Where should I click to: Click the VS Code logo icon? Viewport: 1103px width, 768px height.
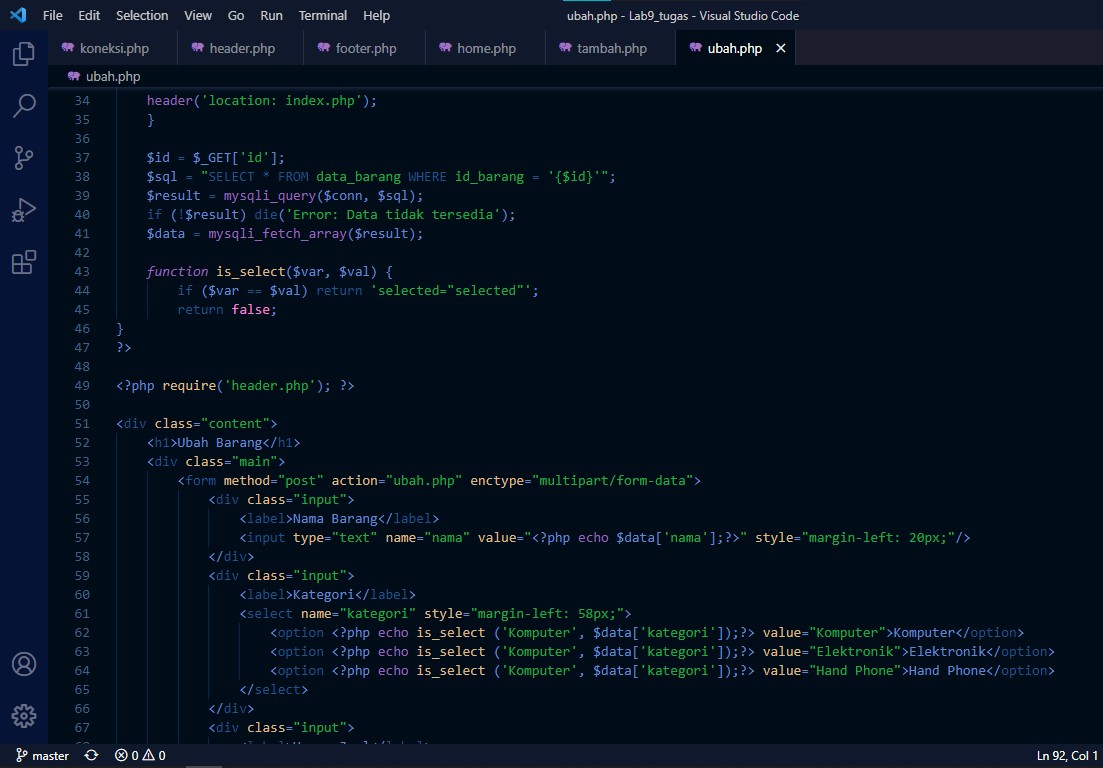[x=18, y=15]
